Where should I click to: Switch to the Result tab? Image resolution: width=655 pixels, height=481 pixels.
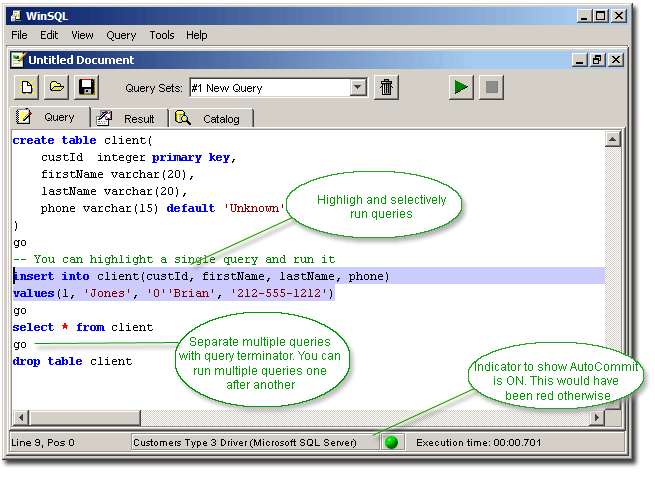pos(130,119)
